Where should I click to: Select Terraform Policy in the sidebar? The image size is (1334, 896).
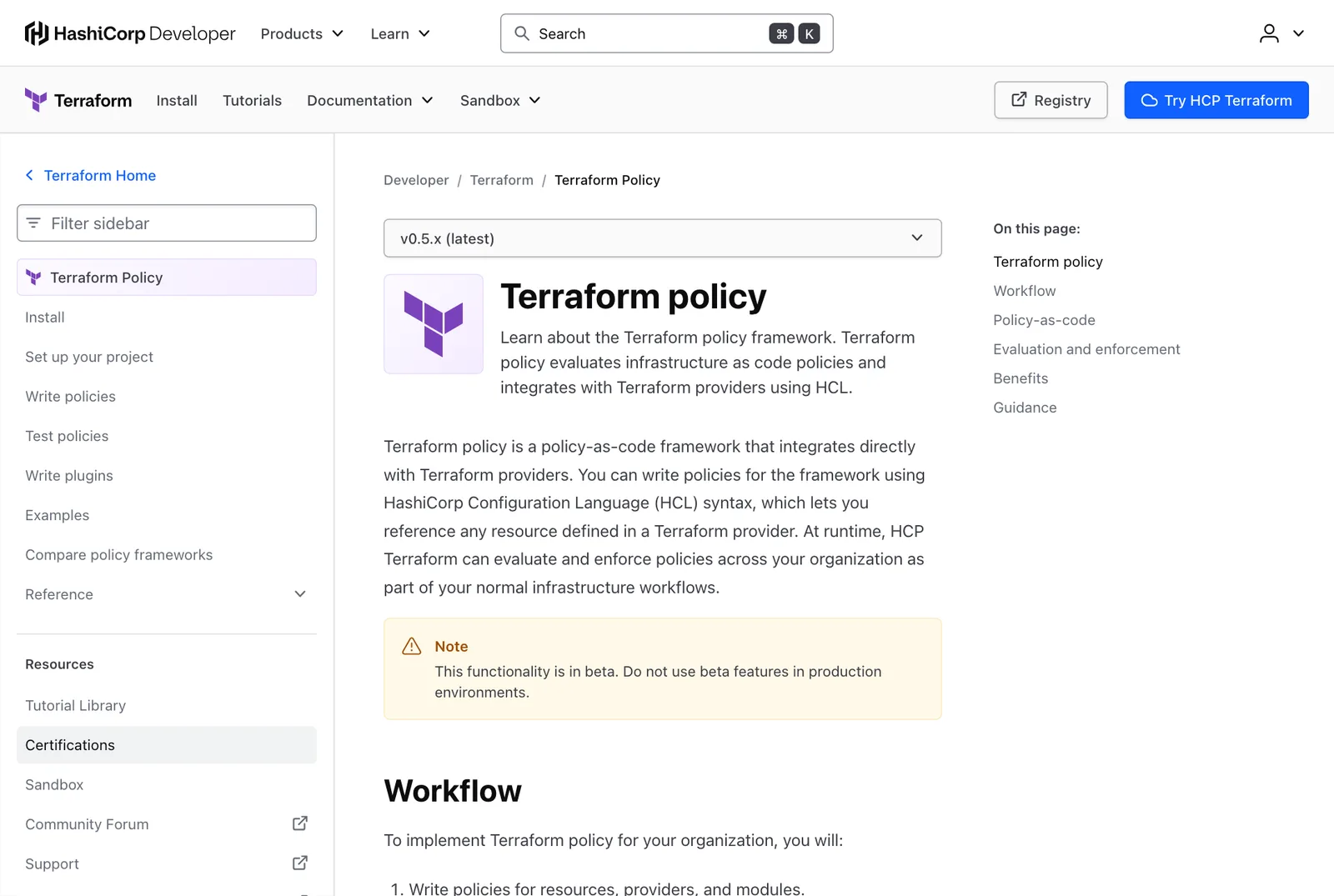pyautogui.click(x=167, y=278)
